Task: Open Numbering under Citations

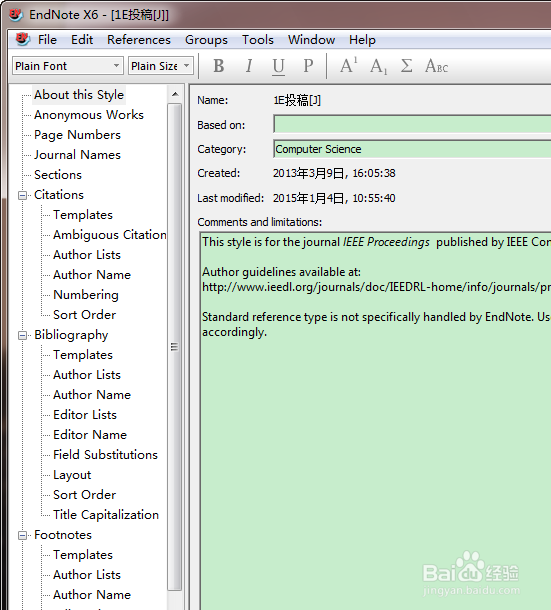Action: point(86,295)
